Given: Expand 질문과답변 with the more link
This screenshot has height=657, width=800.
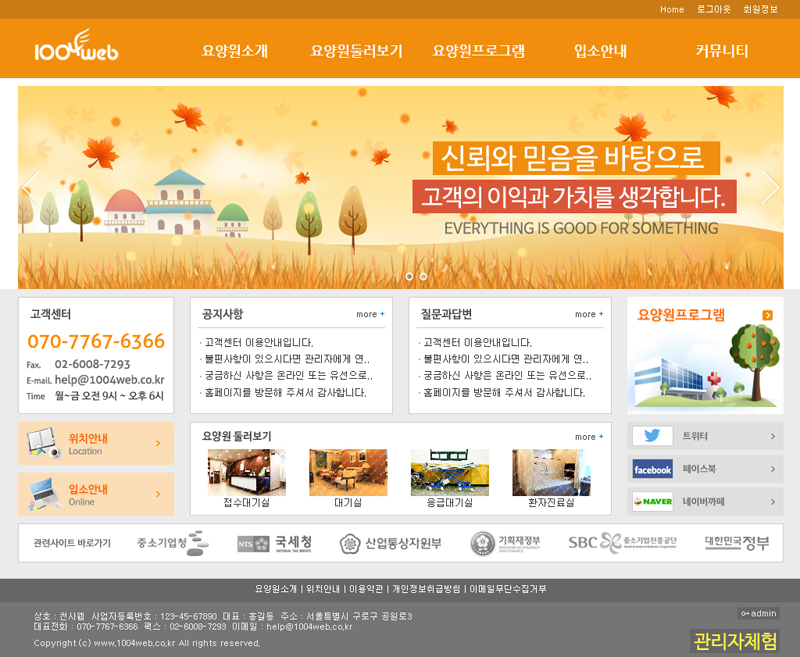Looking at the screenshot, I should [589, 314].
